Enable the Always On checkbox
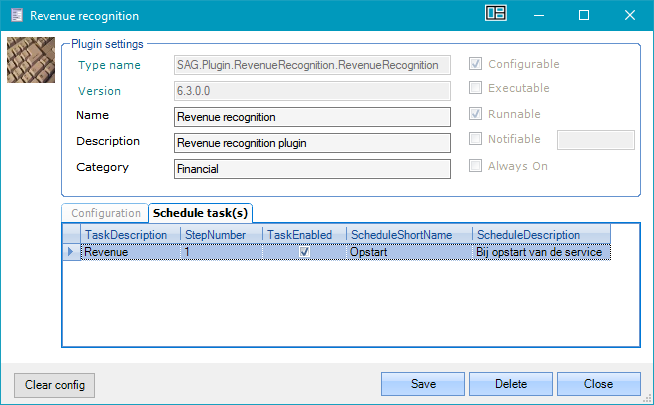 477,166
